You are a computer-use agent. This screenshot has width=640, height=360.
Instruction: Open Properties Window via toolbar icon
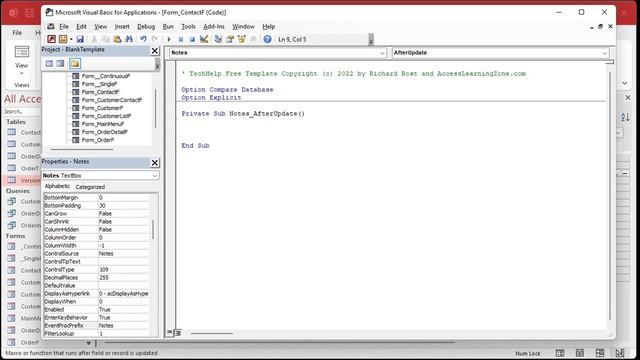pyautogui.click(x=230, y=39)
